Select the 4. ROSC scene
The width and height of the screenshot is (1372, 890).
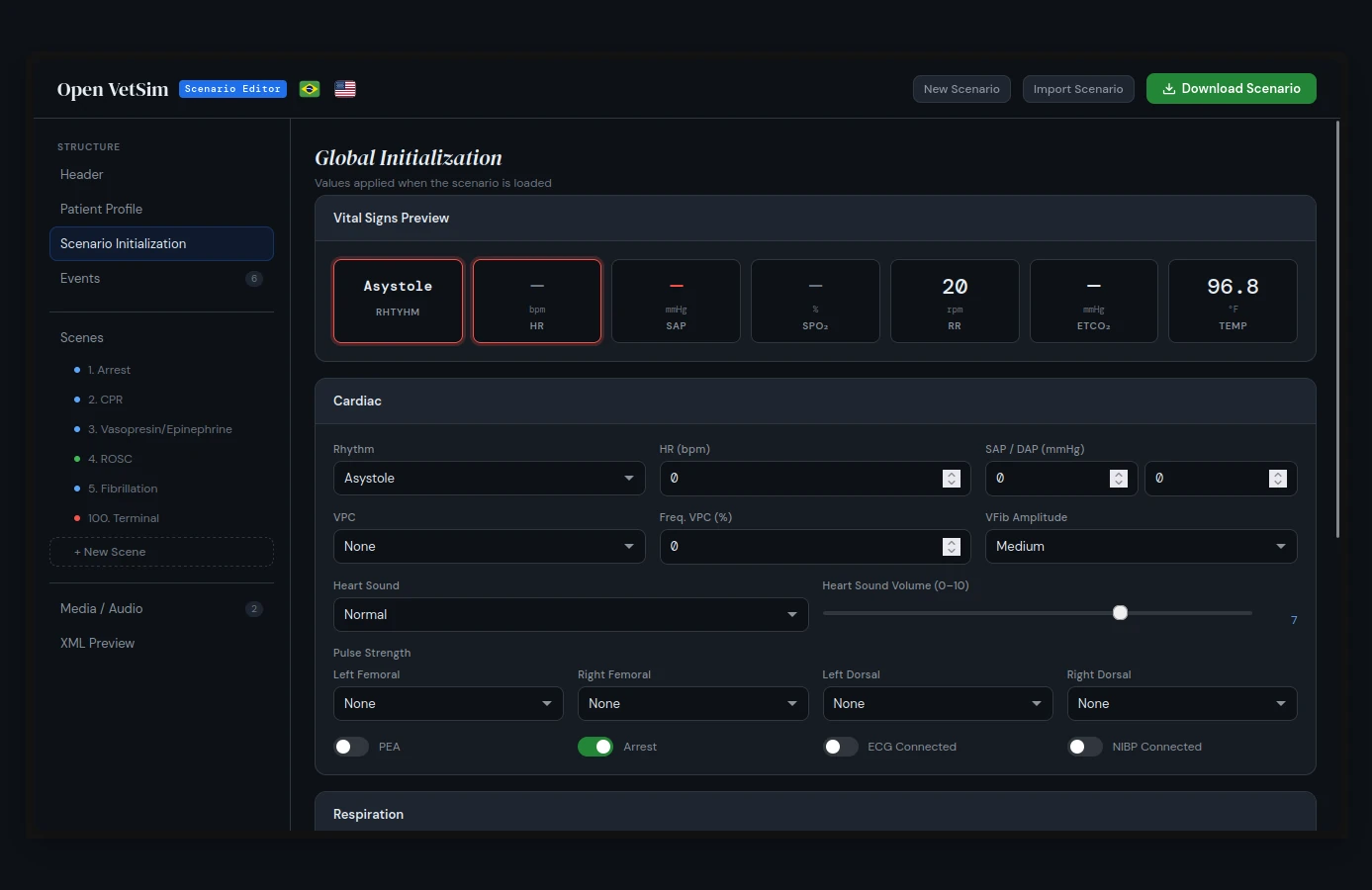click(x=110, y=459)
